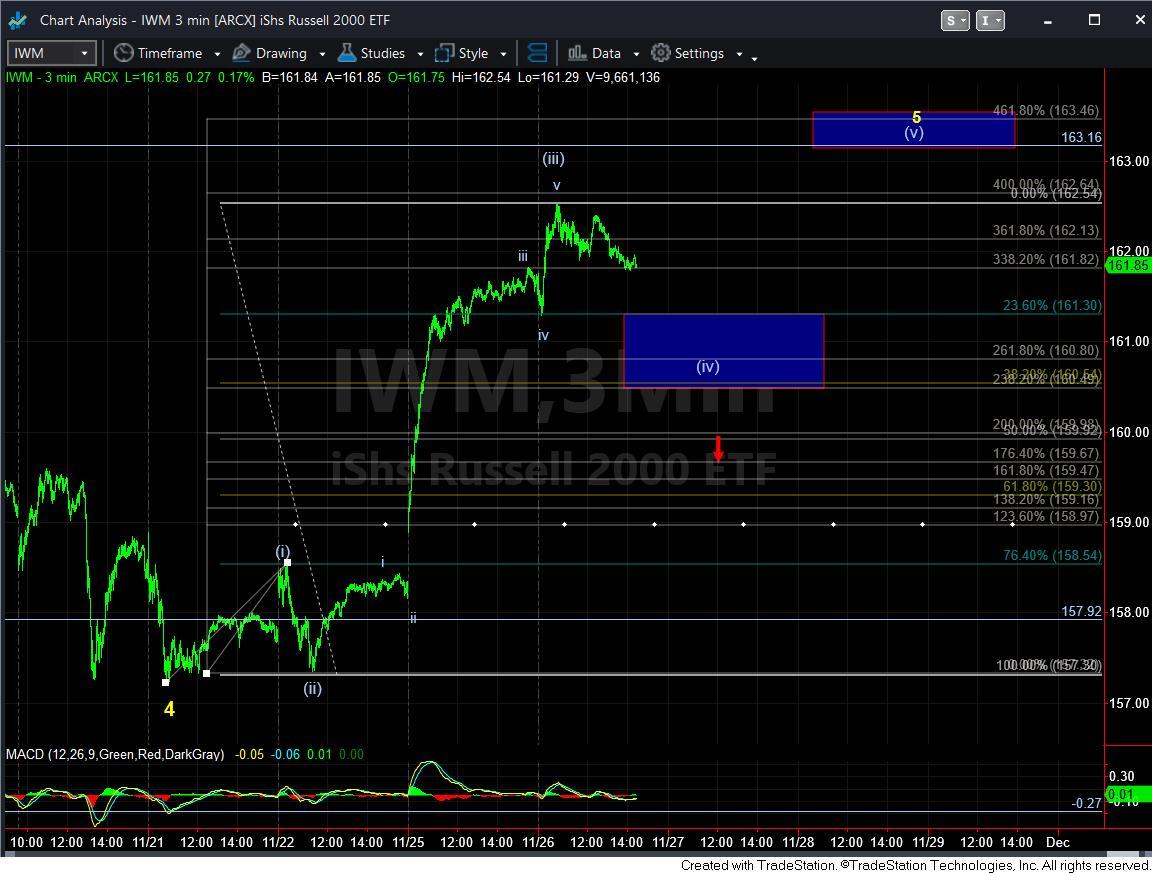Expand the Data dropdown arrow

(636, 54)
